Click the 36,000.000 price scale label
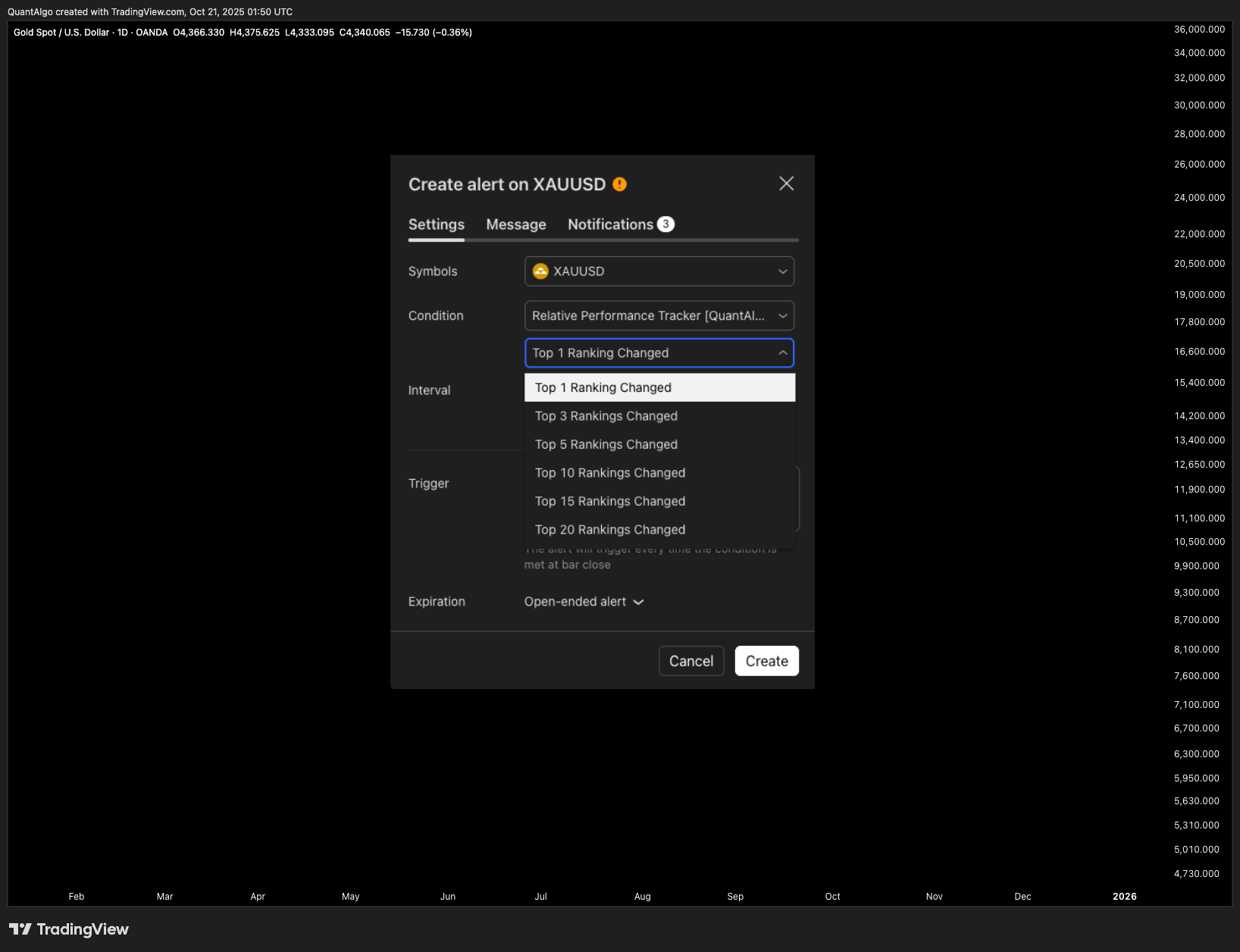Viewport: 1240px width, 952px height. click(x=1199, y=30)
